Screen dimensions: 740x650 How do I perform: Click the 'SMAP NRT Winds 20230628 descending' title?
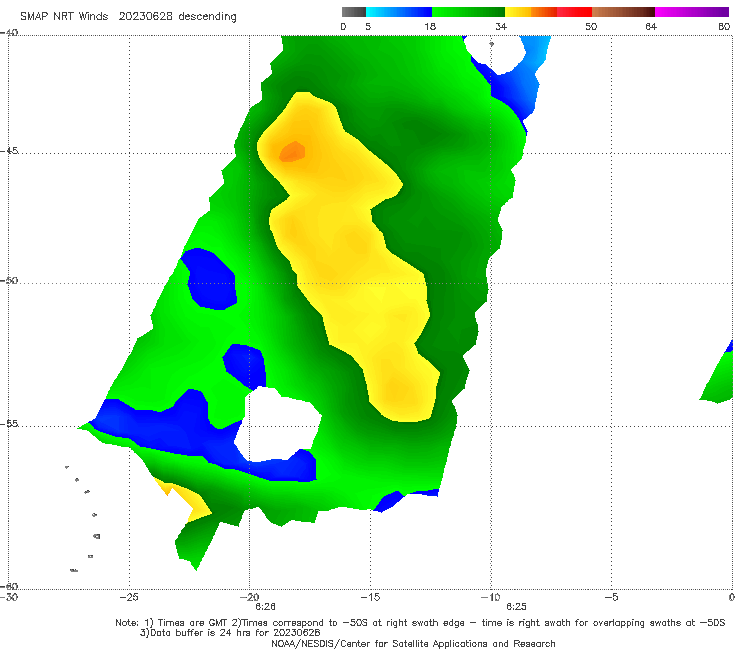pos(128,17)
